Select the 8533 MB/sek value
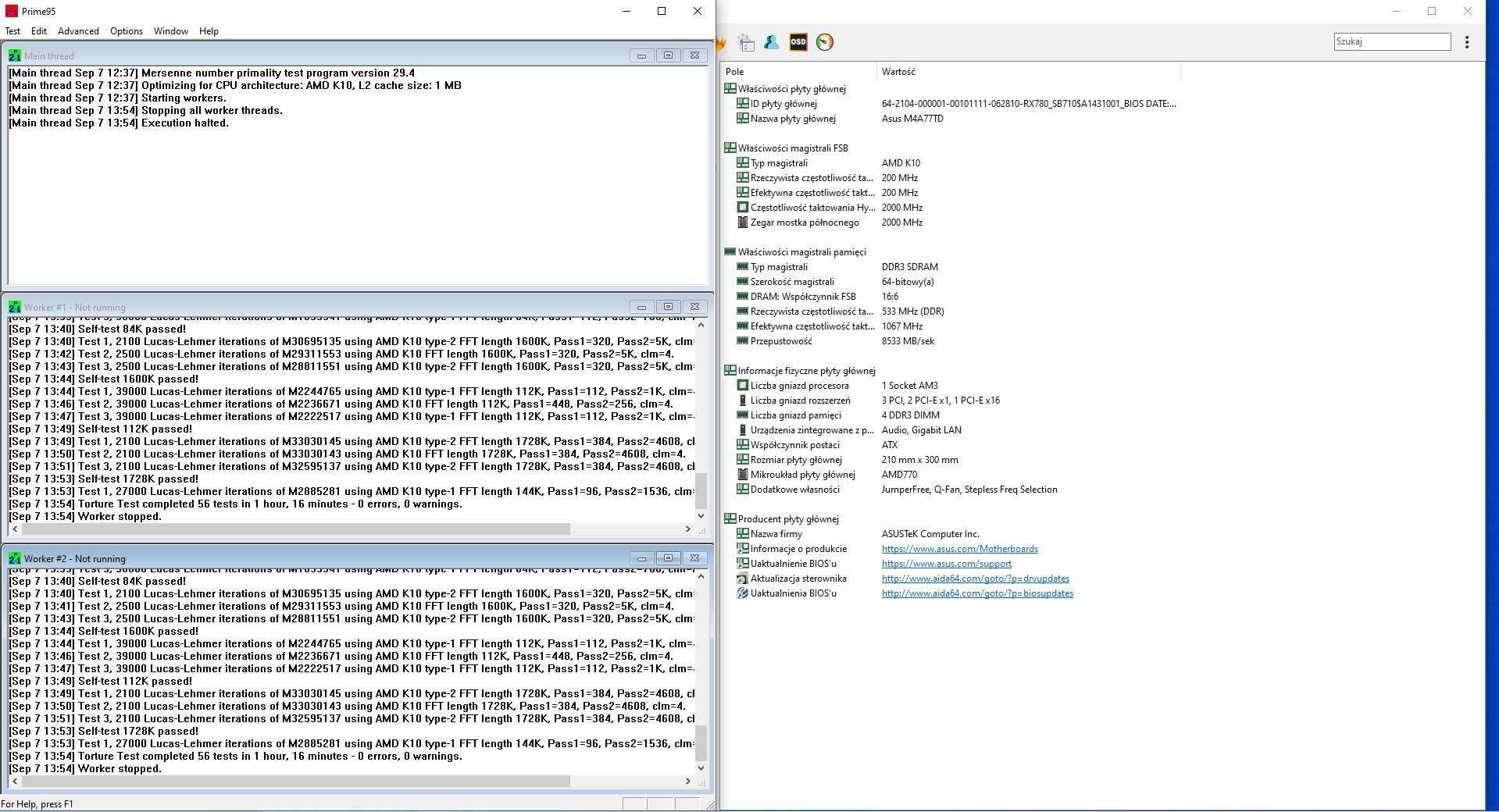 pyautogui.click(x=908, y=341)
